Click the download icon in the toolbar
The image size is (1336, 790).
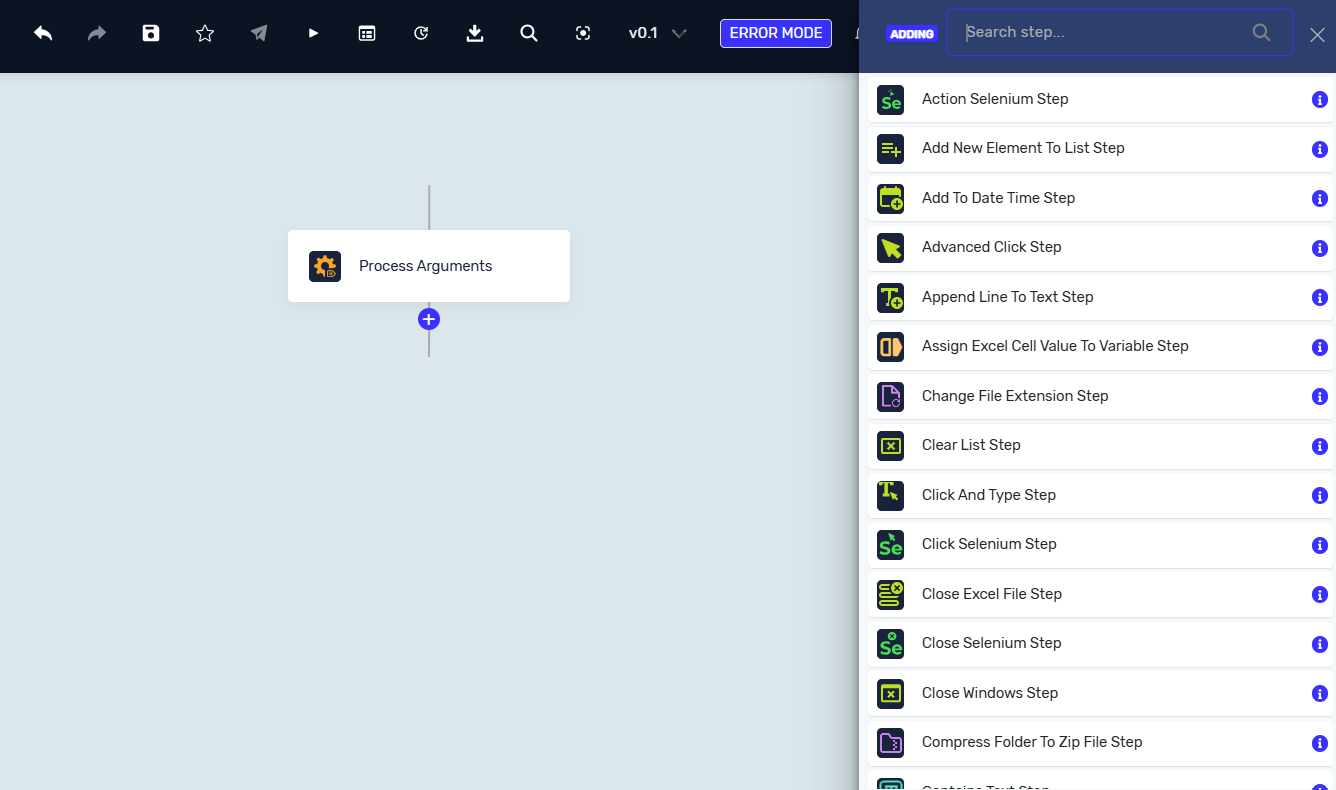pyautogui.click(x=475, y=33)
